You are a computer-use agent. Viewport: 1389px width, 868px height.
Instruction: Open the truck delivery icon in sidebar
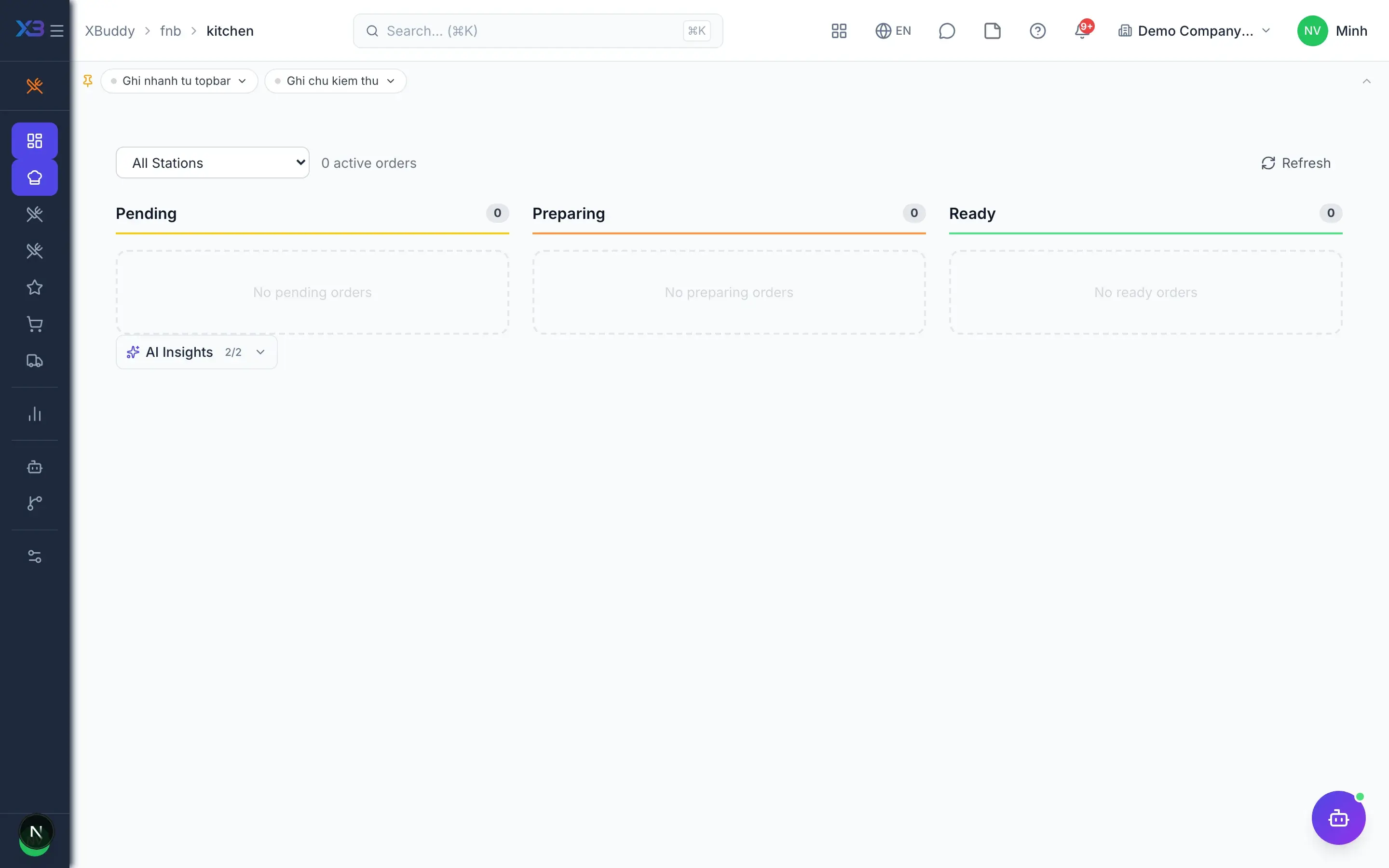click(x=34, y=361)
